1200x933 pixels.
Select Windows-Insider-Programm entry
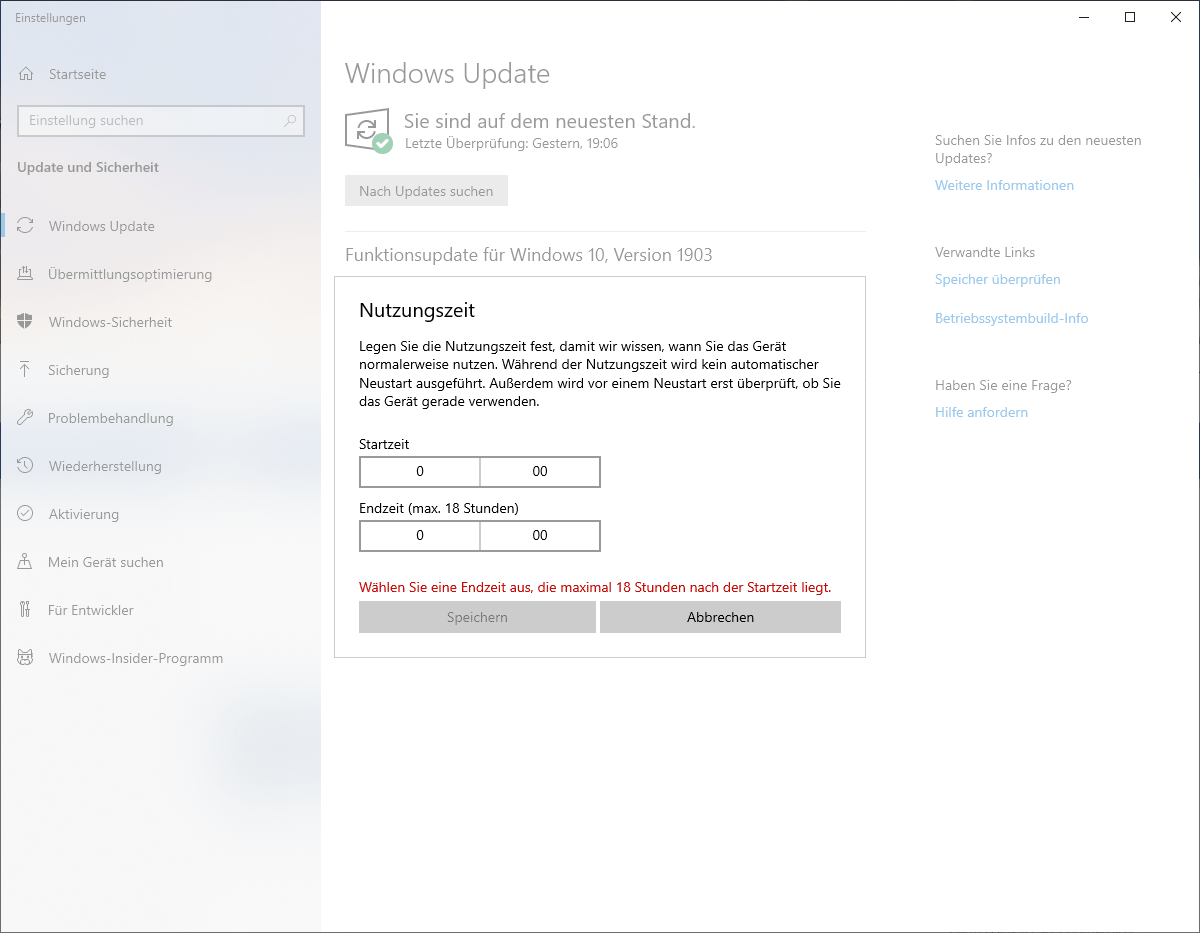point(160,658)
